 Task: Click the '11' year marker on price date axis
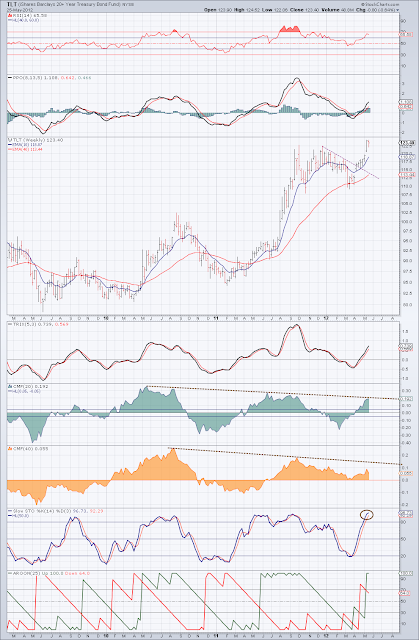[216, 318]
